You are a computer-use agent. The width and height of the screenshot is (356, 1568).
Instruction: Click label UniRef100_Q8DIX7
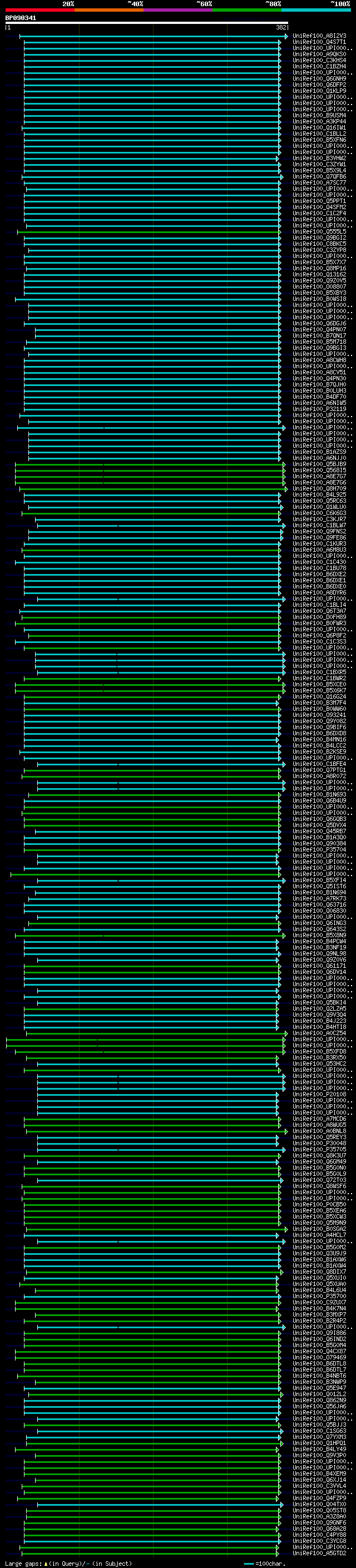319,1272
